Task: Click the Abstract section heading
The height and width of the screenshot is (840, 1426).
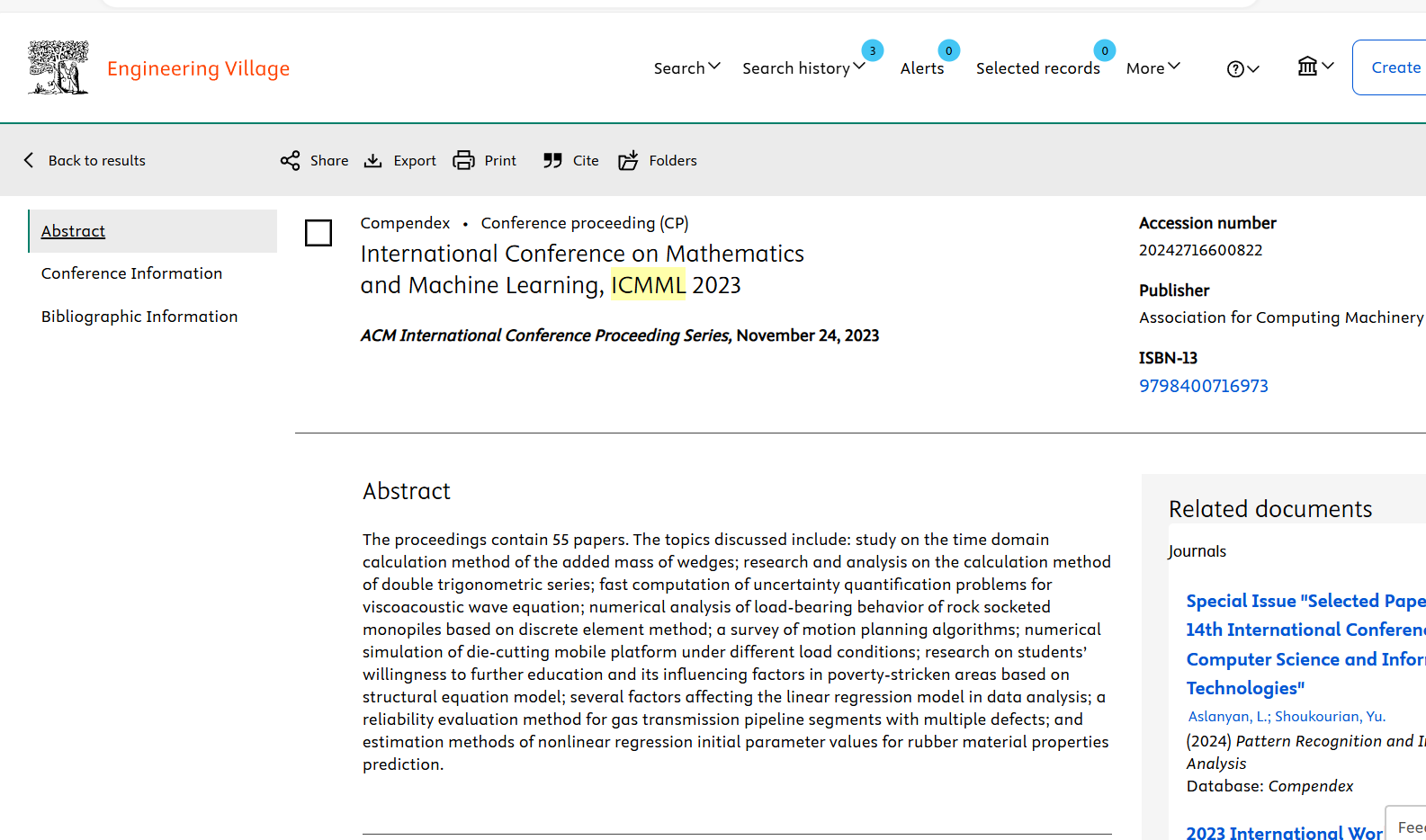Action: coord(406,491)
